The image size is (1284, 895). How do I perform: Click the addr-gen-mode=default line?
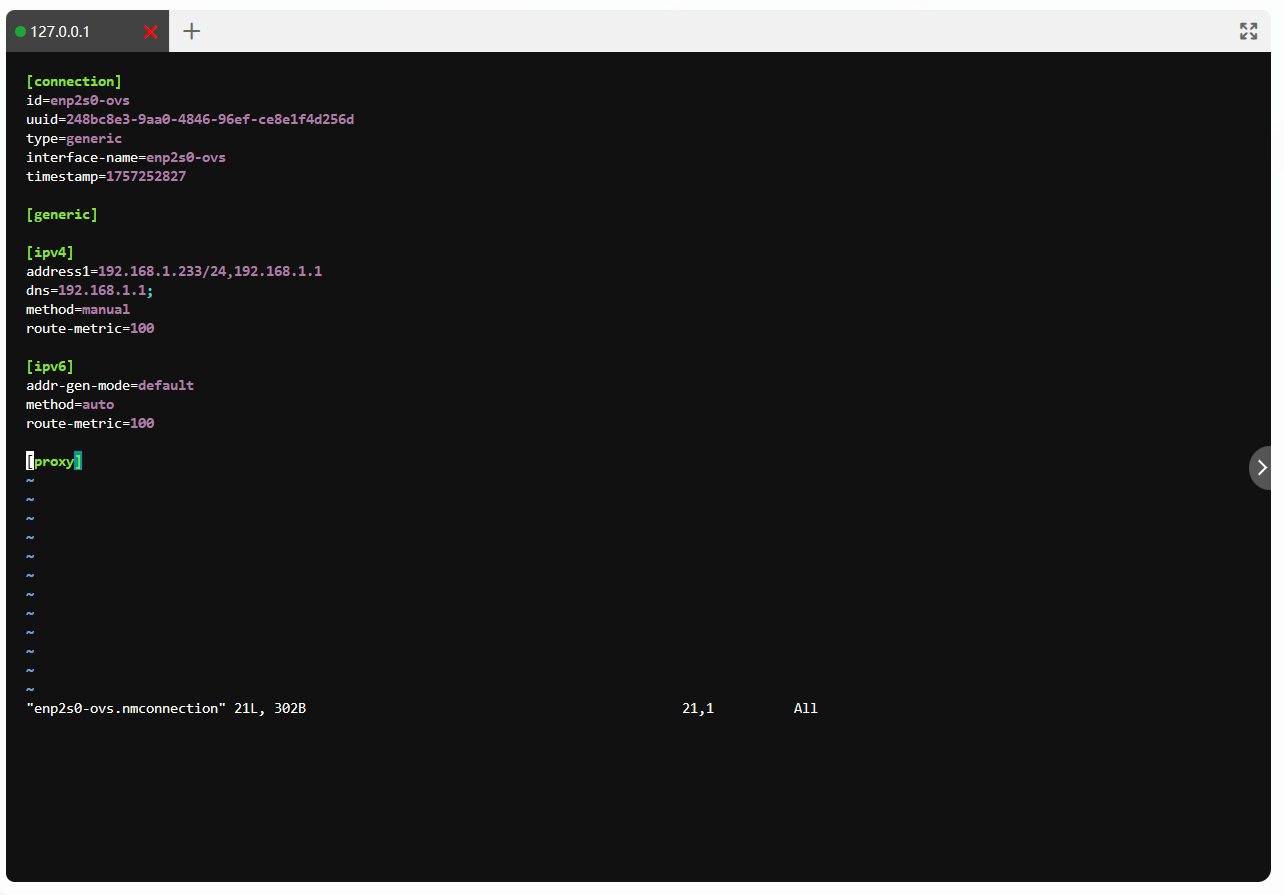tap(110, 385)
